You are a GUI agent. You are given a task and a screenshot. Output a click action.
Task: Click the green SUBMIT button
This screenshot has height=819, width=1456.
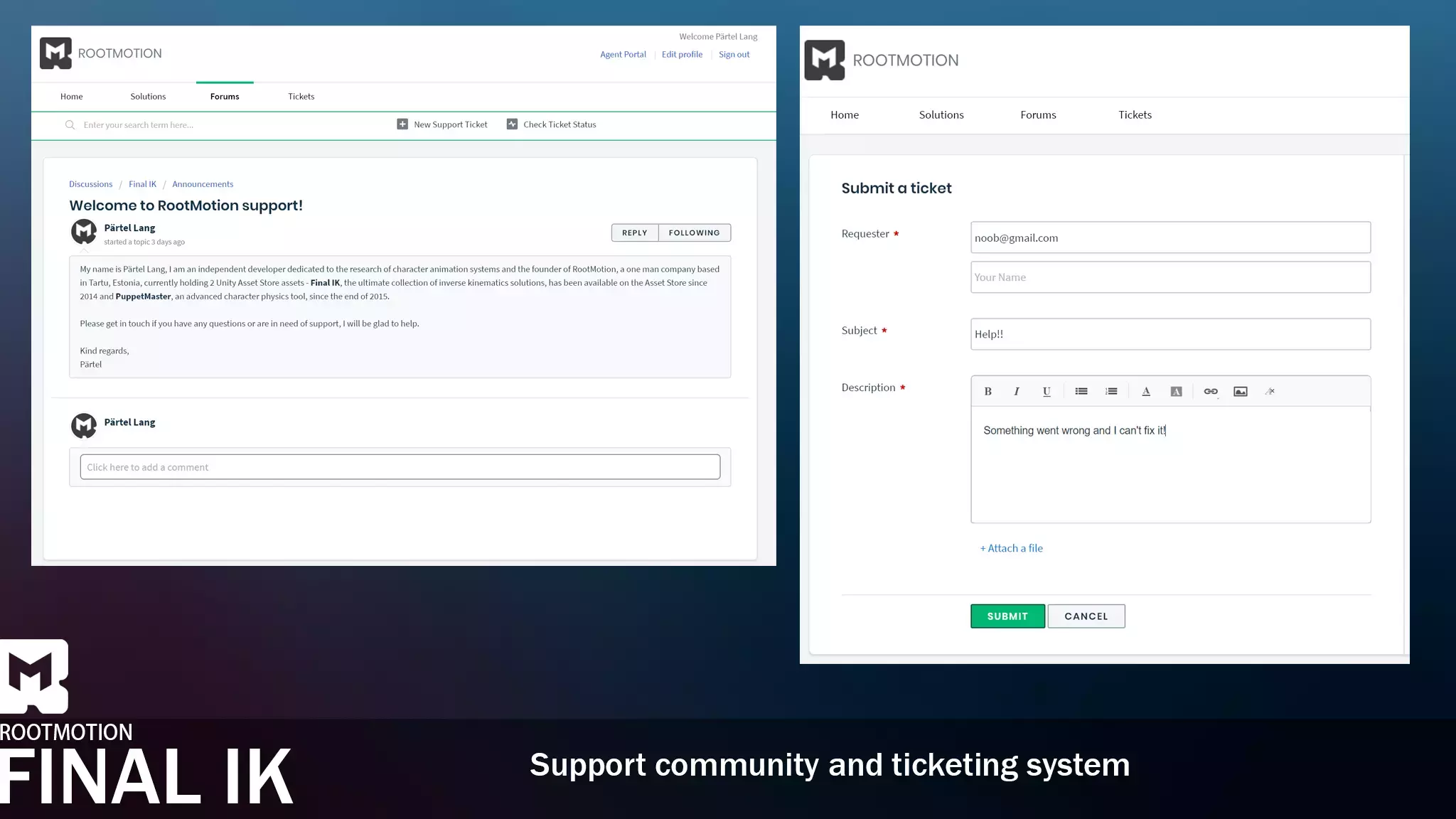coord(1007,616)
